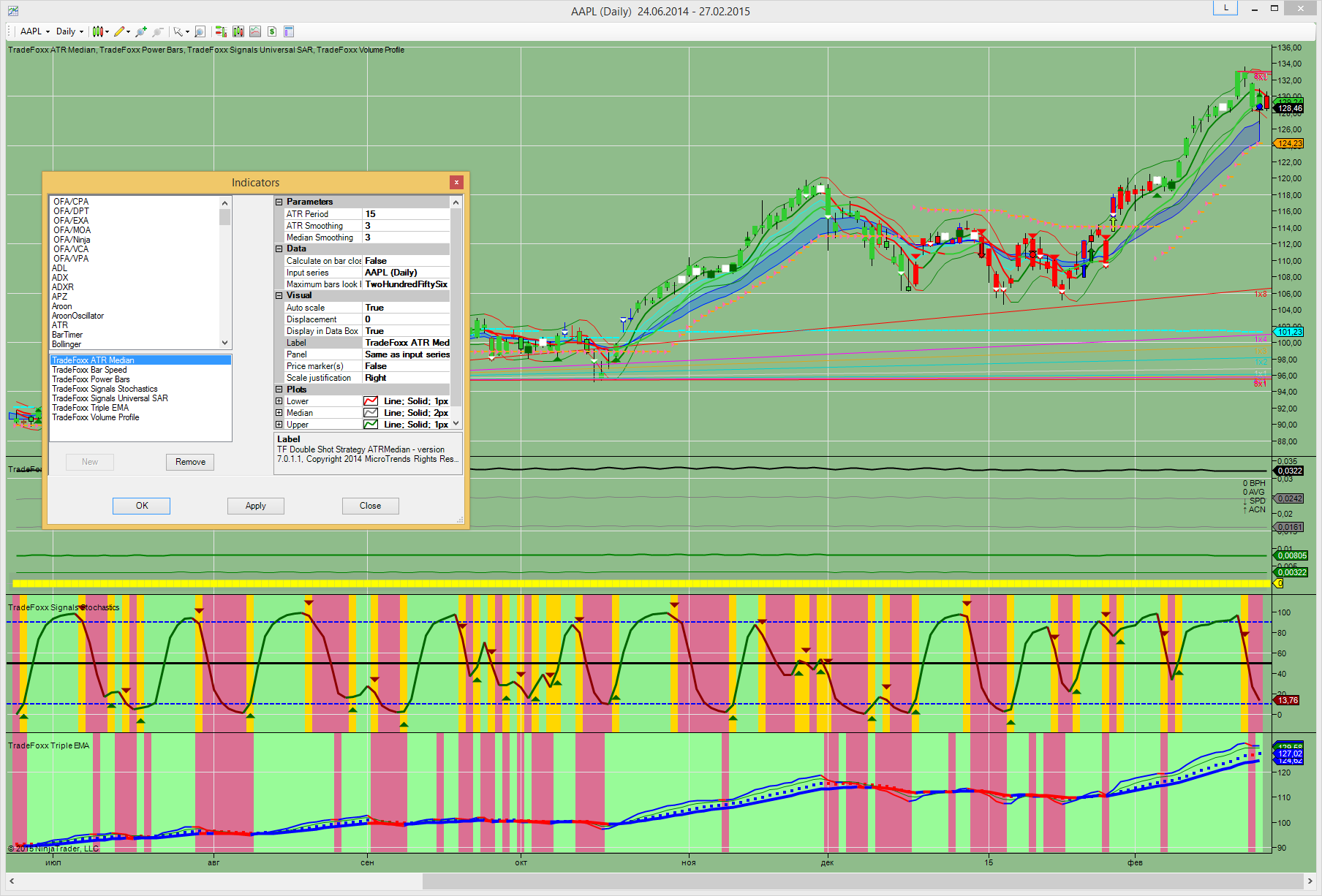Toggle the Price marker(s) False value
1322x896 pixels.
click(406, 366)
